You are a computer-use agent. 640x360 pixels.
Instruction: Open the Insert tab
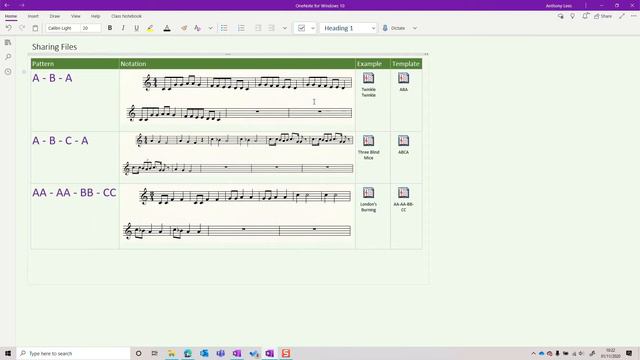(33, 16)
